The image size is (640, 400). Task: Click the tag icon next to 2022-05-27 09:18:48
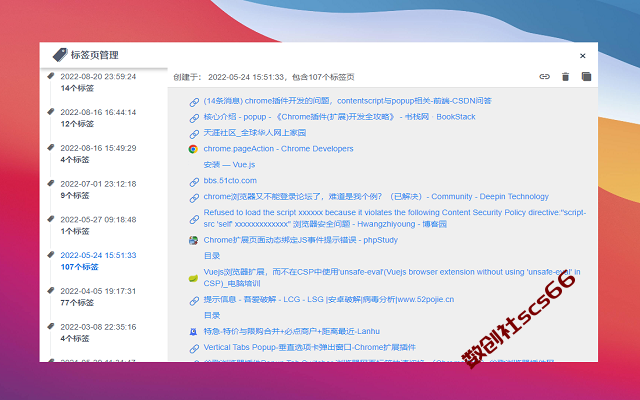[51, 219]
